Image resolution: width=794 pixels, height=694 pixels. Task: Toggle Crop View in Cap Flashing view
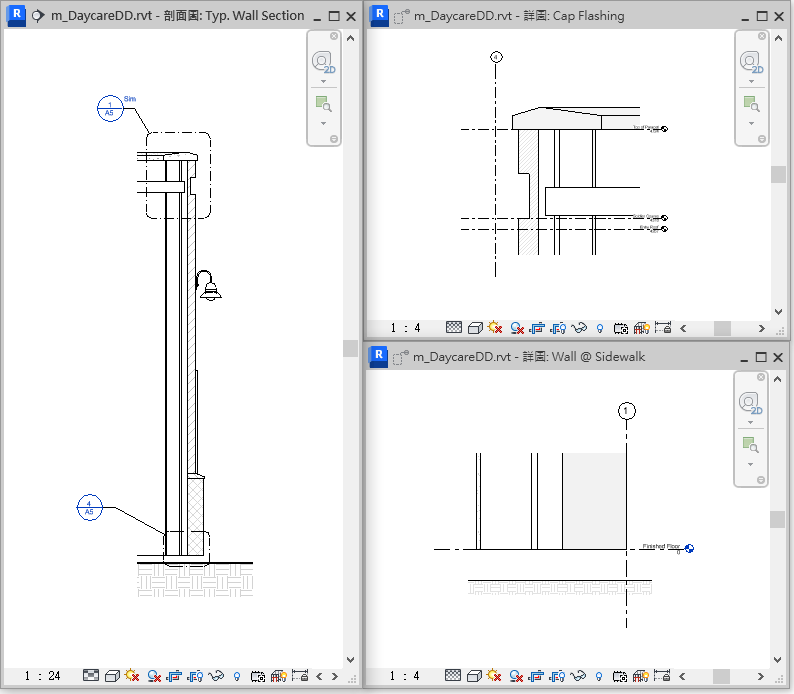[537, 328]
